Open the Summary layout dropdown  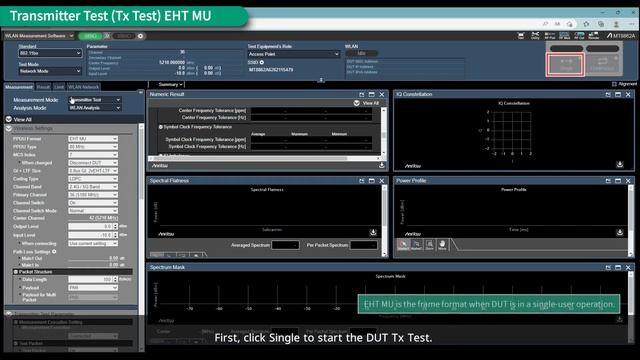tap(170, 84)
